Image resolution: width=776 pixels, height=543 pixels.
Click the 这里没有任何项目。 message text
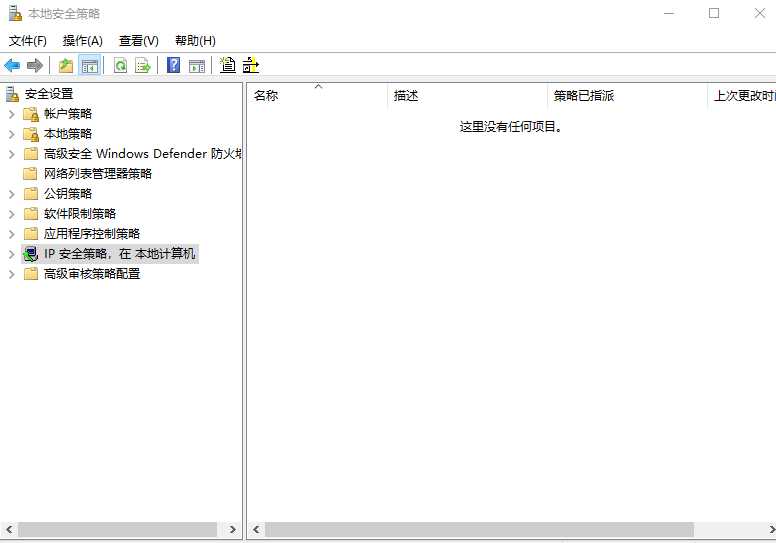[511, 127]
